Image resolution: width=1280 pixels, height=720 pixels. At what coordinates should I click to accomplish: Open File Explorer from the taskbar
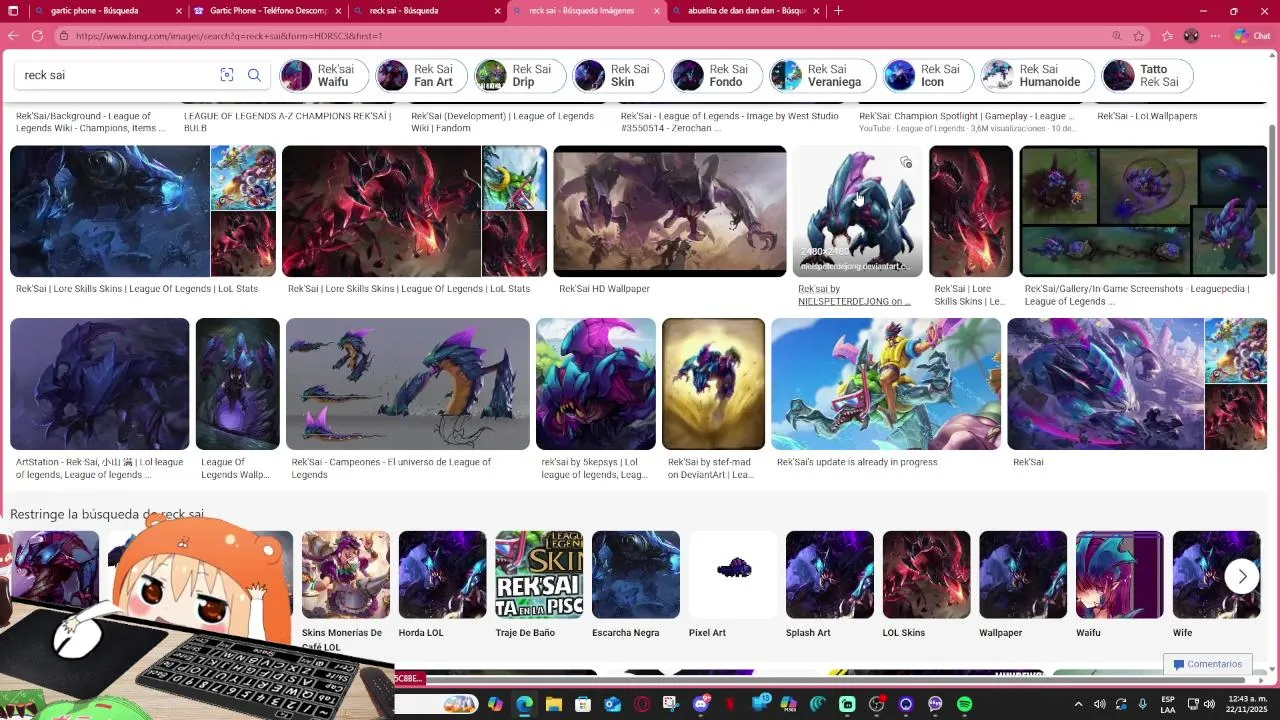(x=553, y=704)
